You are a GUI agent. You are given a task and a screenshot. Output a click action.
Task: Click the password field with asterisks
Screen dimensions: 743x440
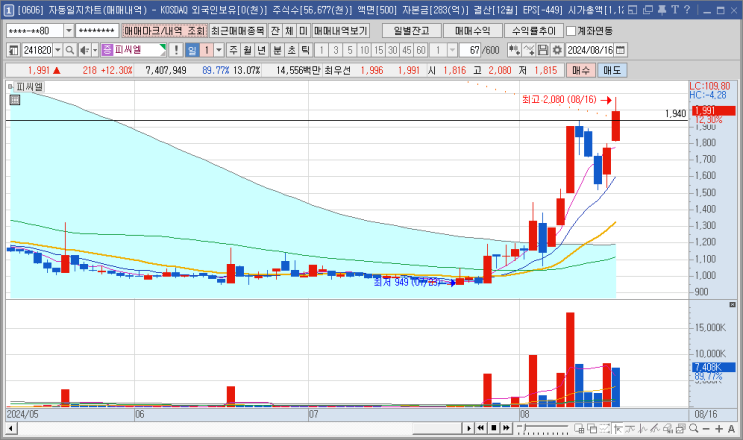[x=97, y=31]
